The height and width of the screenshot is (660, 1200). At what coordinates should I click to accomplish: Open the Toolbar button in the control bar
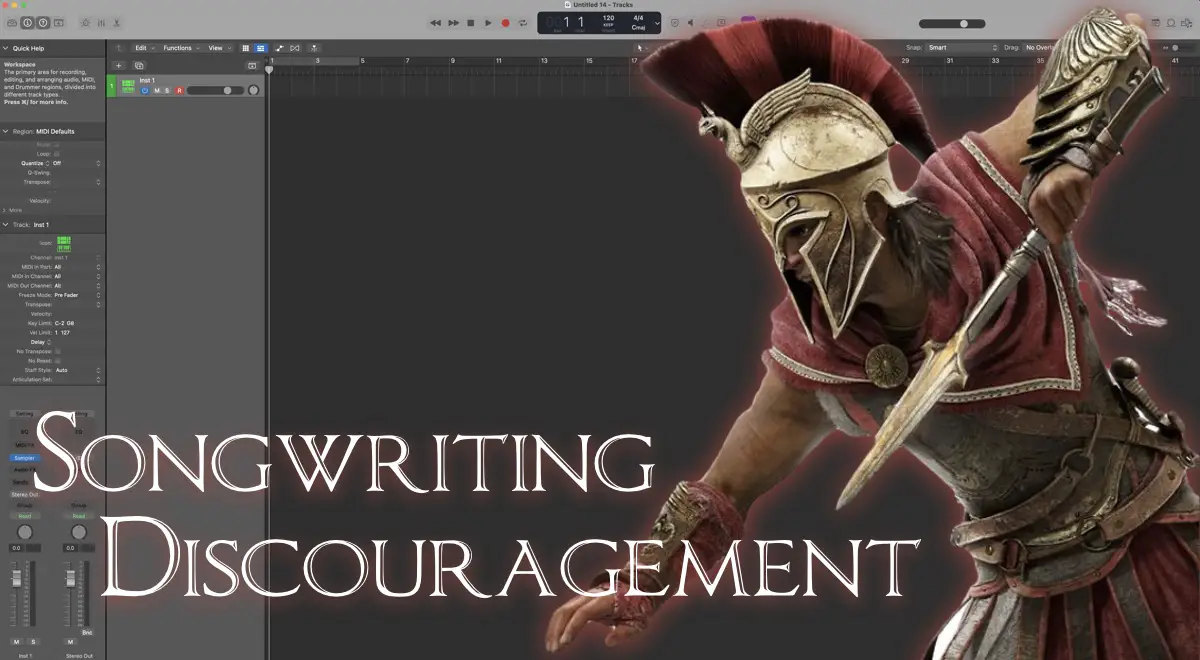[x=59, y=22]
